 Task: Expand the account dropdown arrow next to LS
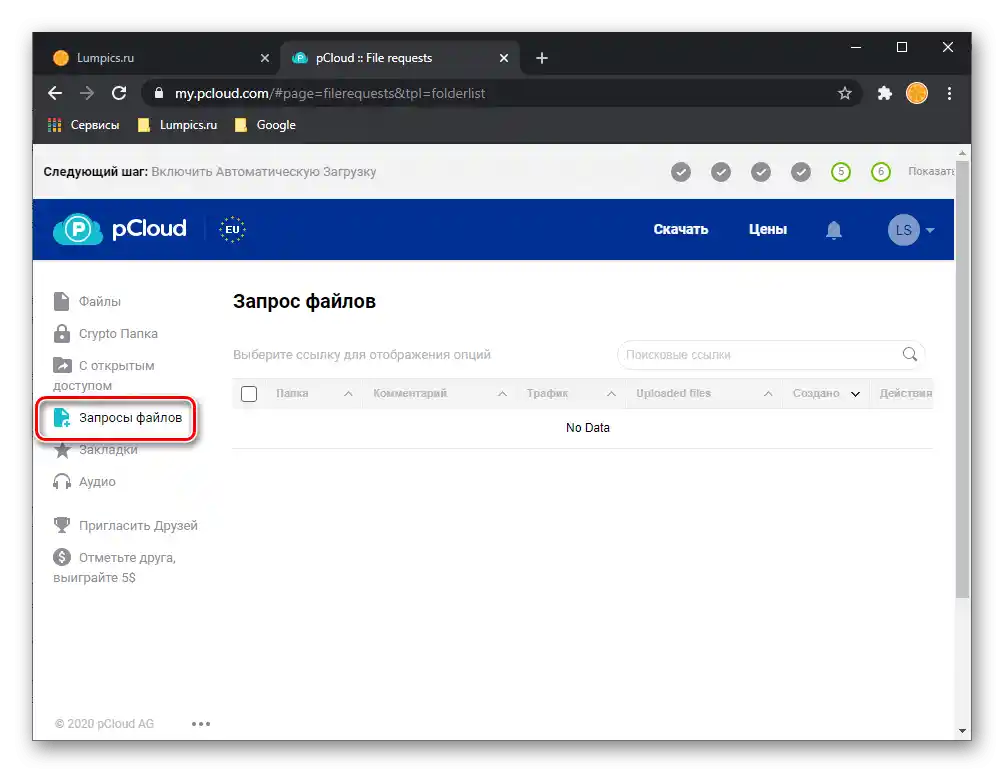pyautogui.click(x=930, y=230)
